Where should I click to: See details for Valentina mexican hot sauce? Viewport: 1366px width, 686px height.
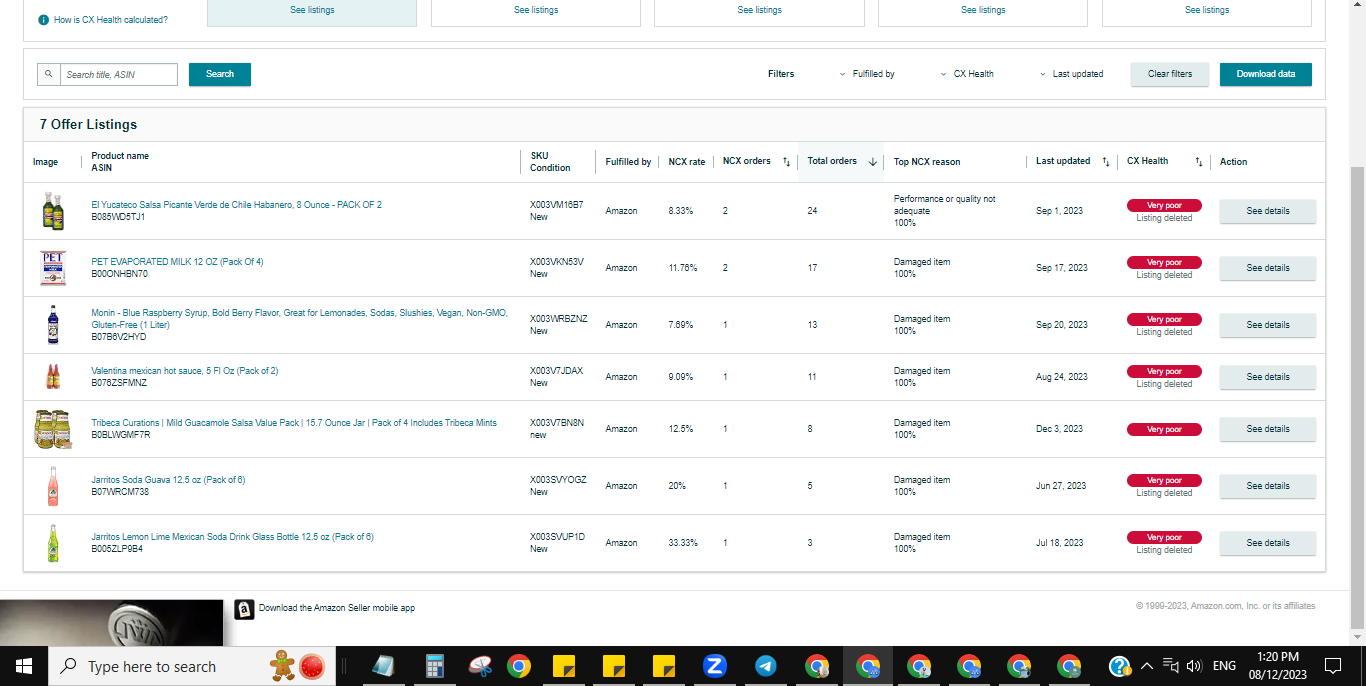(1268, 377)
